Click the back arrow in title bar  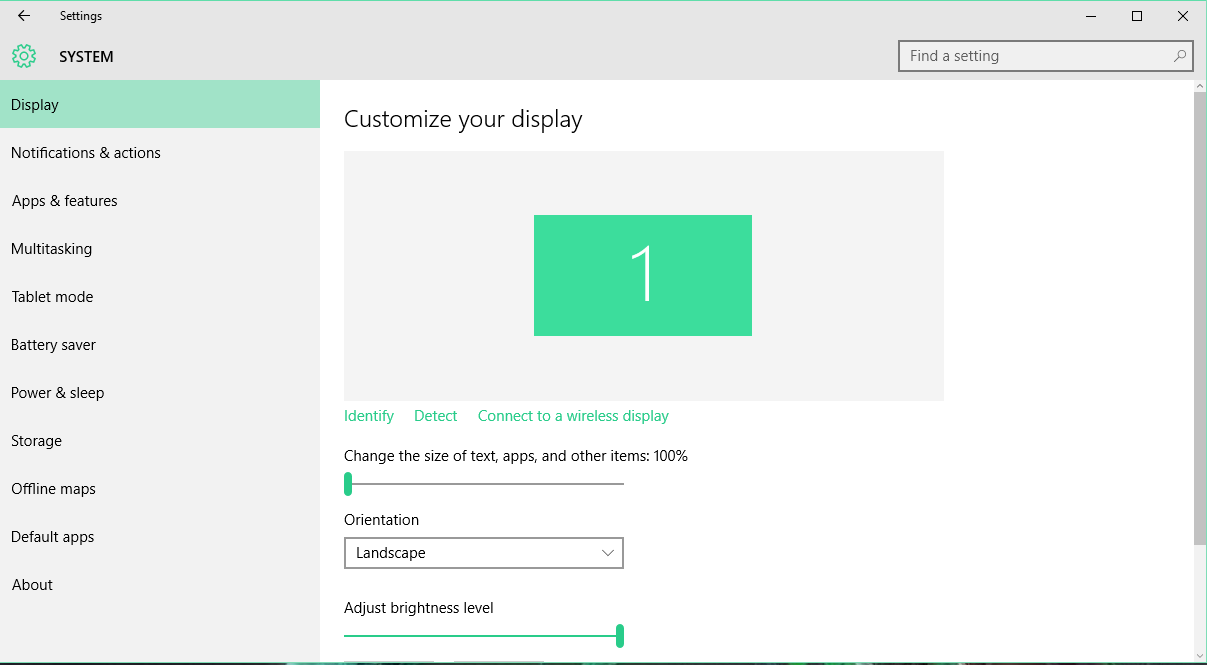pyautogui.click(x=24, y=16)
